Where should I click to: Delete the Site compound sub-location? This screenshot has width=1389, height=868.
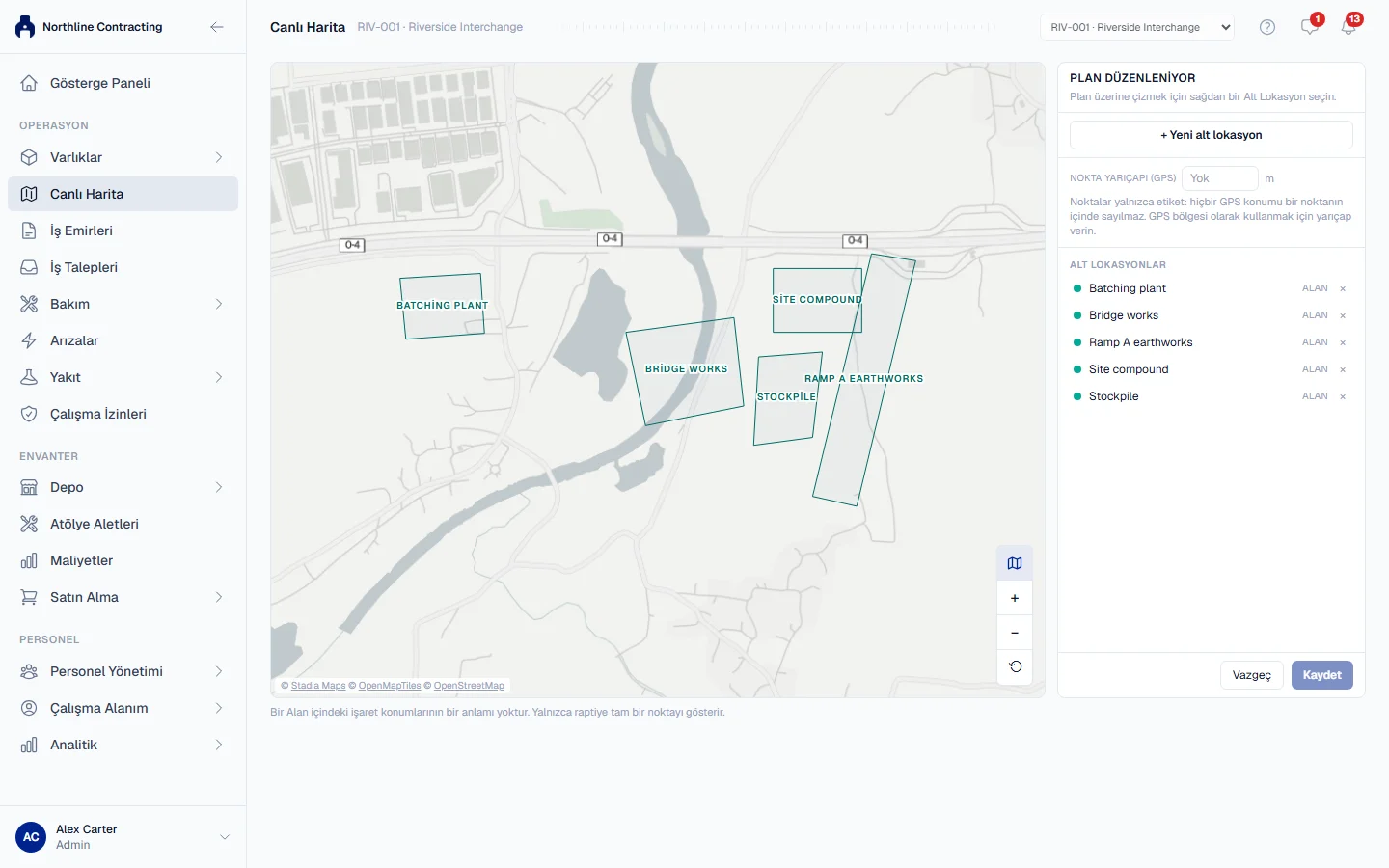1343,369
